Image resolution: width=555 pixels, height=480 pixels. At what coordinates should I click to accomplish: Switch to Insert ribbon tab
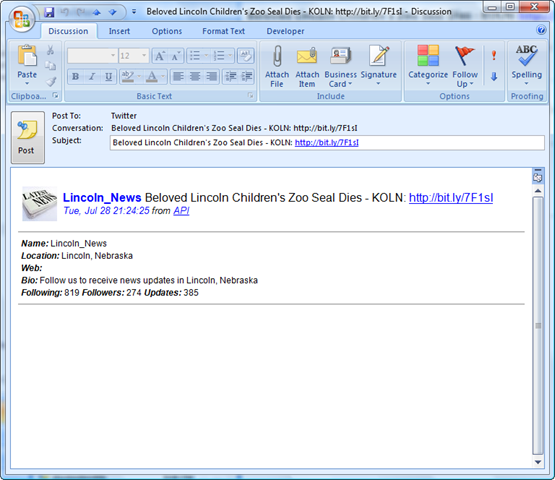click(x=119, y=31)
